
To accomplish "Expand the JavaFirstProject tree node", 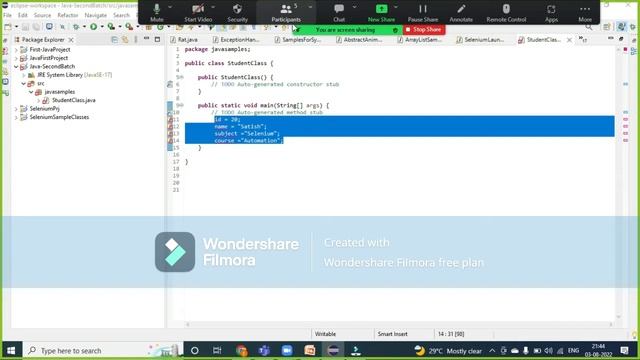I will coord(16,58).
